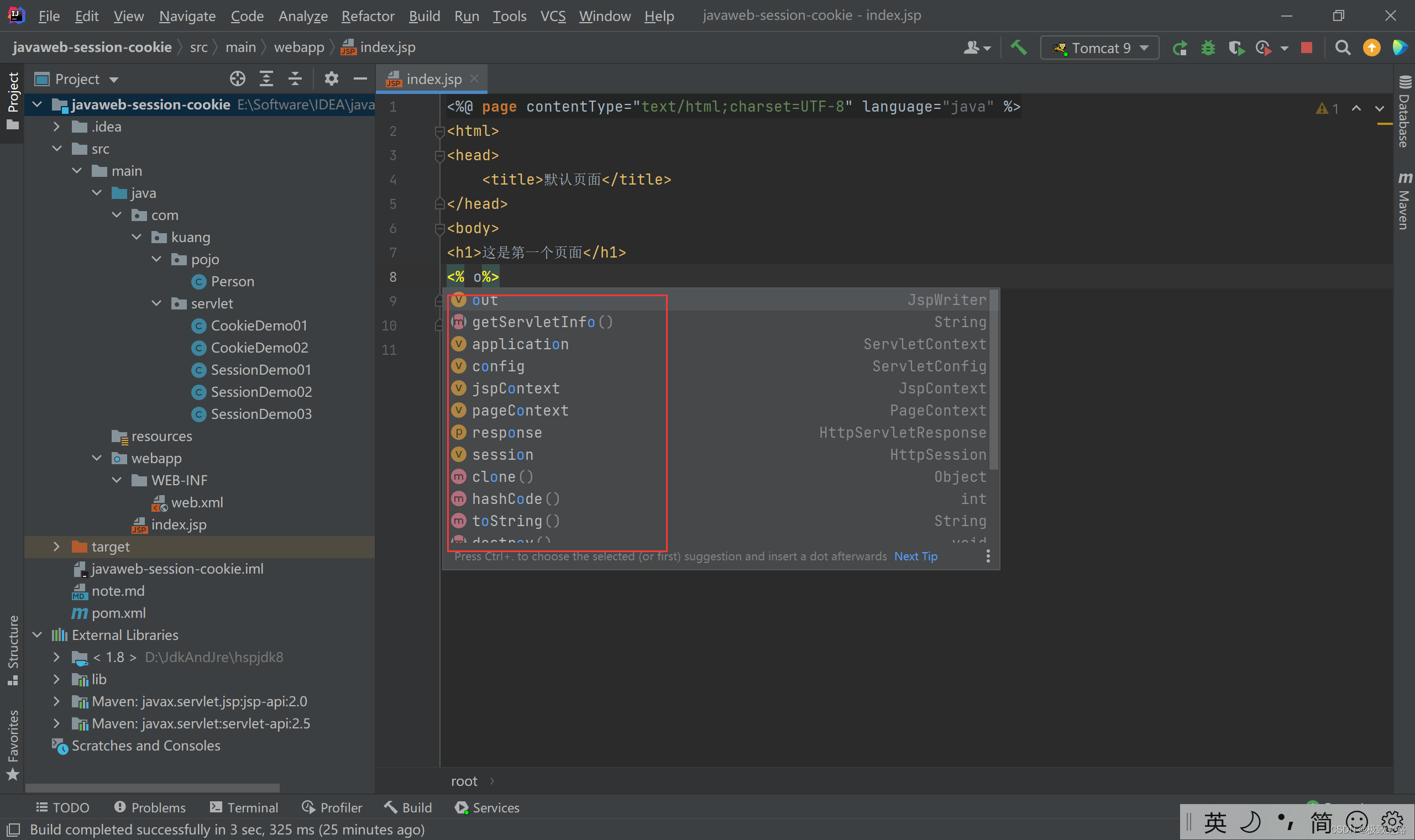1415x840 pixels.
Task: Click the Profiler run icon in toolbar
Action: [1264, 48]
